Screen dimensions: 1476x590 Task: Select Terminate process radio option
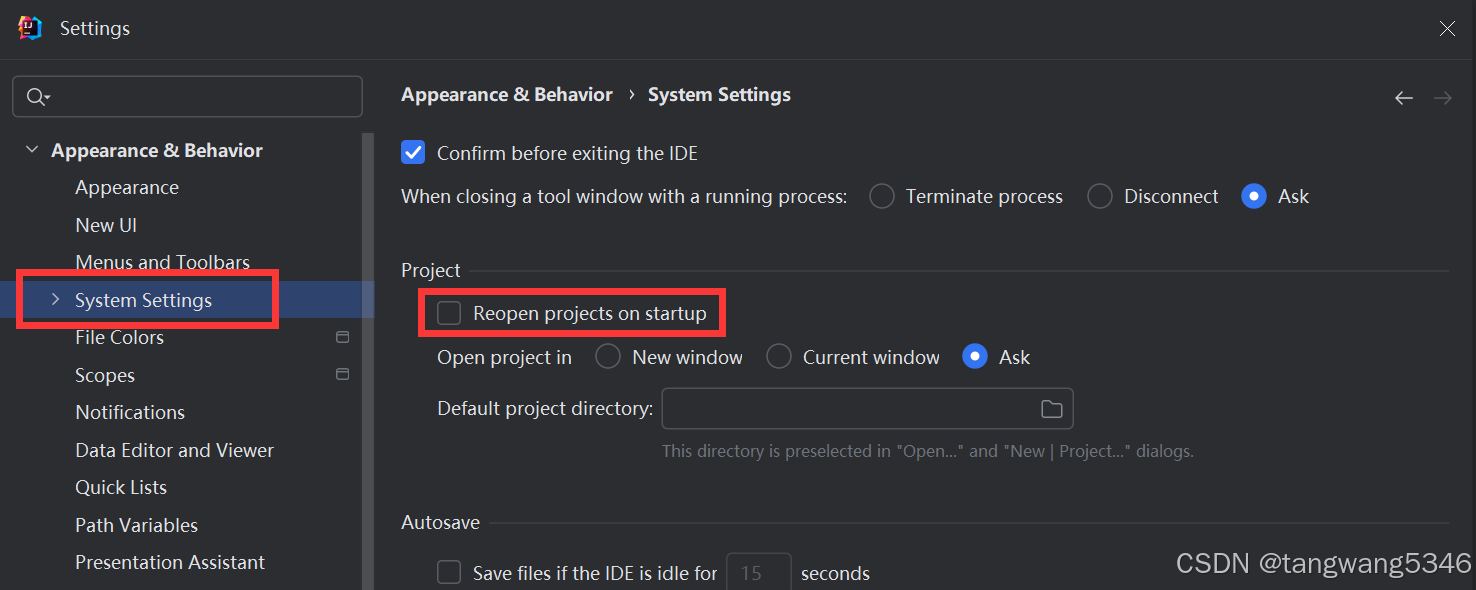tap(882, 197)
